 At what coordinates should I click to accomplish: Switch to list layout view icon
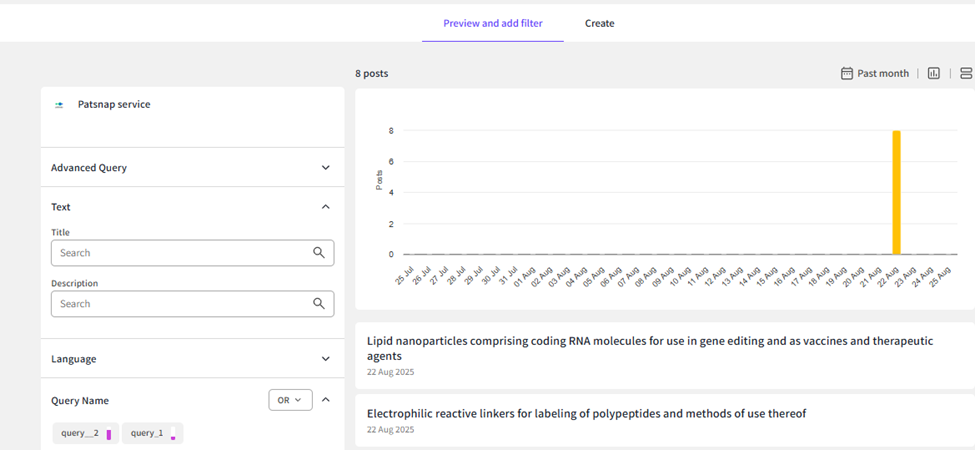click(x=966, y=73)
